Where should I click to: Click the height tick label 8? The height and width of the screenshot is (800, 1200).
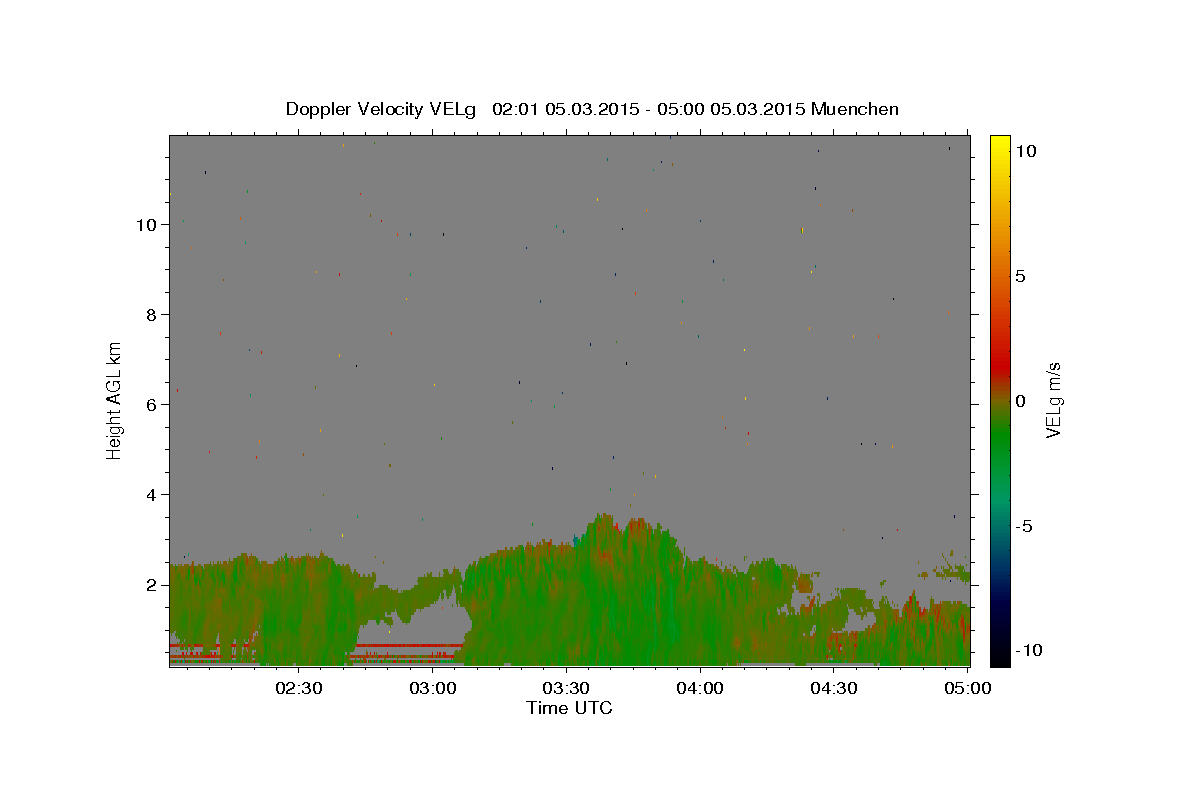click(x=151, y=315)
